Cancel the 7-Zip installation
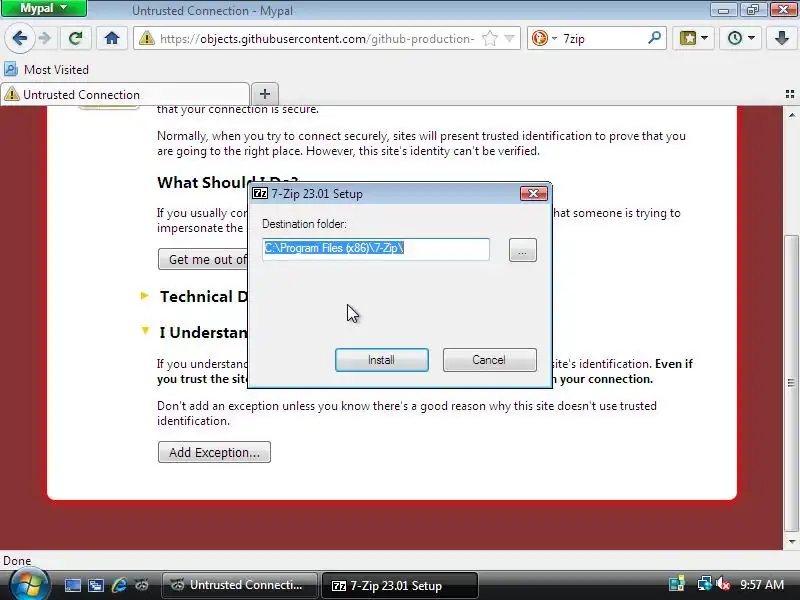This screenshot has height=600, width=800. 490,360
